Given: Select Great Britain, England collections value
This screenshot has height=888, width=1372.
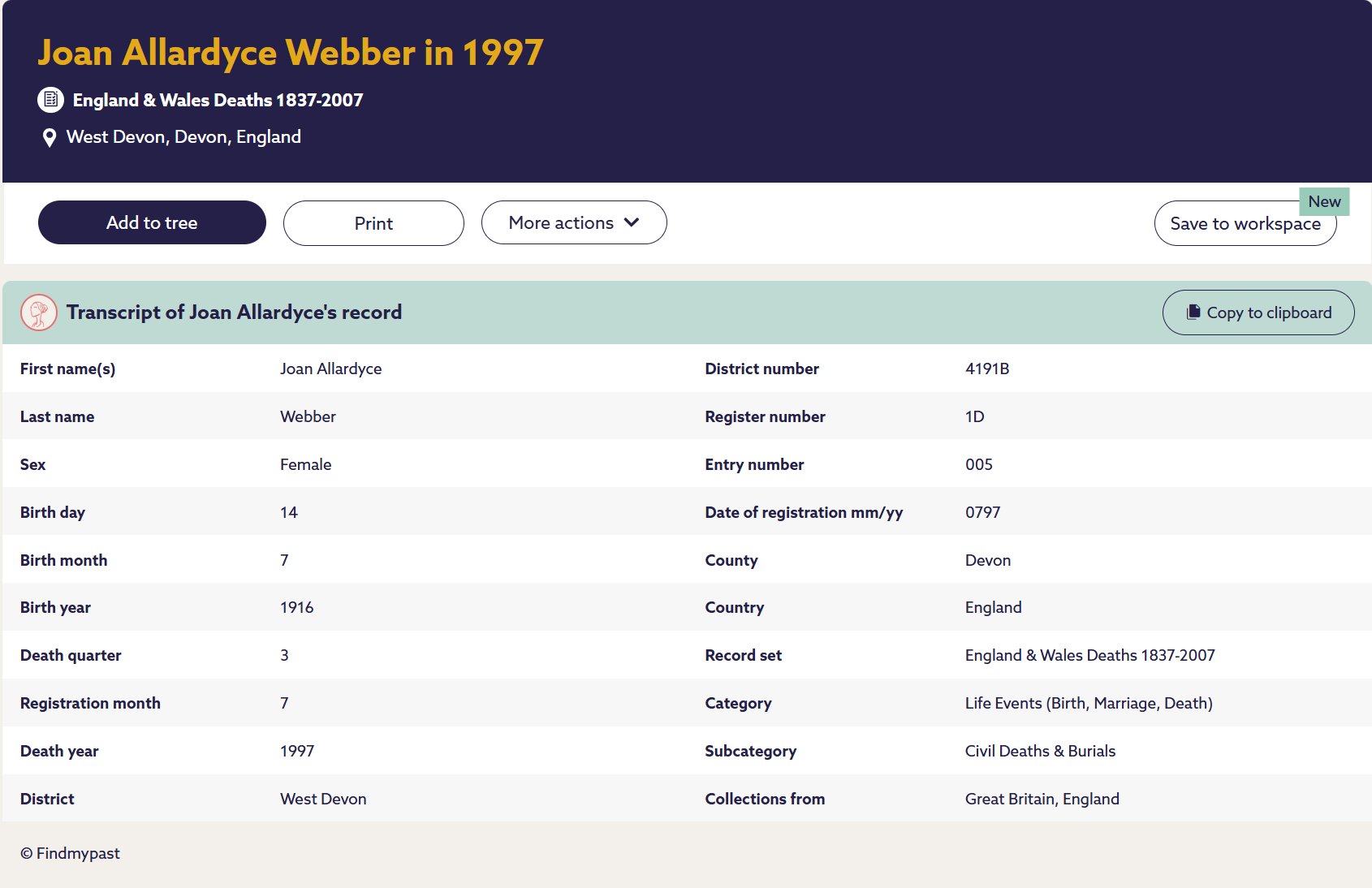Looking at the screenshot, I should tap(1042, 799).
